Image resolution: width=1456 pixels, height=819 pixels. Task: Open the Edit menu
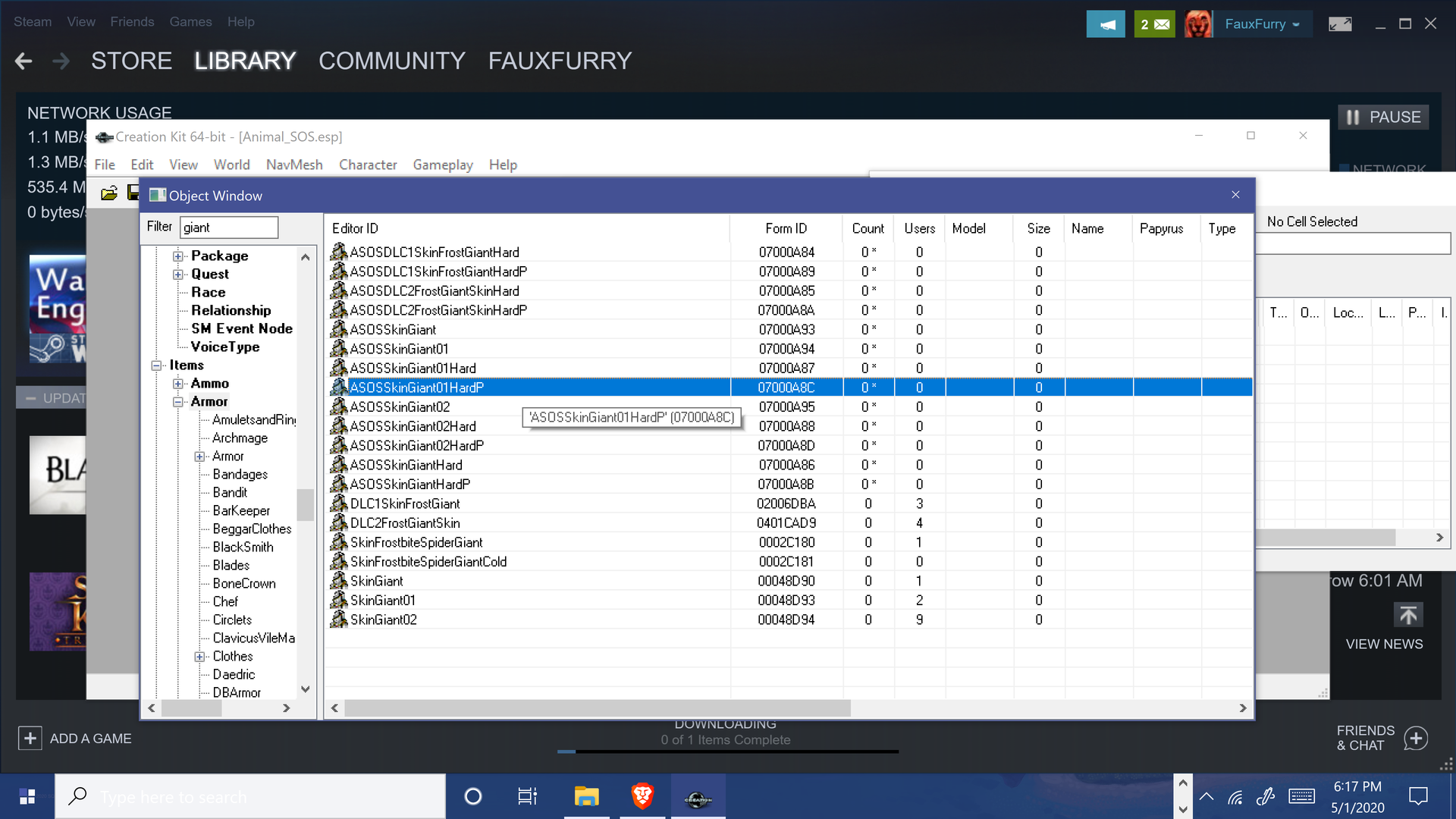142,165
